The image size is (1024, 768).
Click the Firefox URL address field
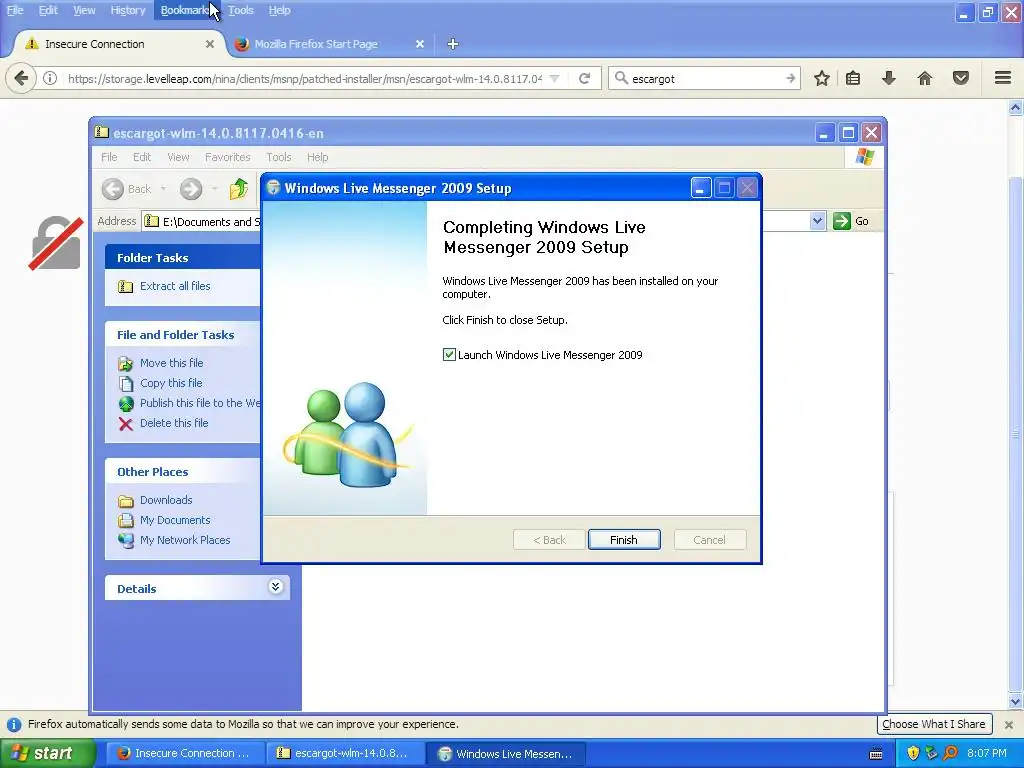coord(304,78)
